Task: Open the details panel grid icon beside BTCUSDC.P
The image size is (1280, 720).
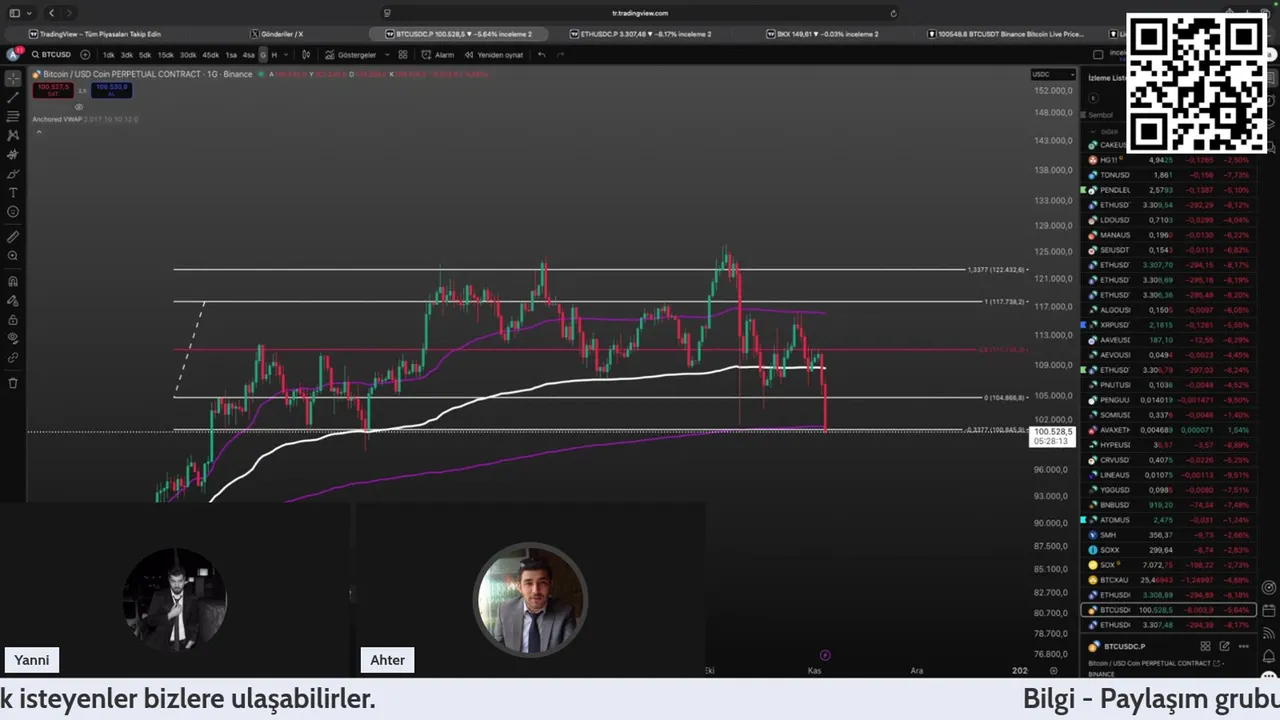Action: pyautogui.click(x=1205, y=646)
